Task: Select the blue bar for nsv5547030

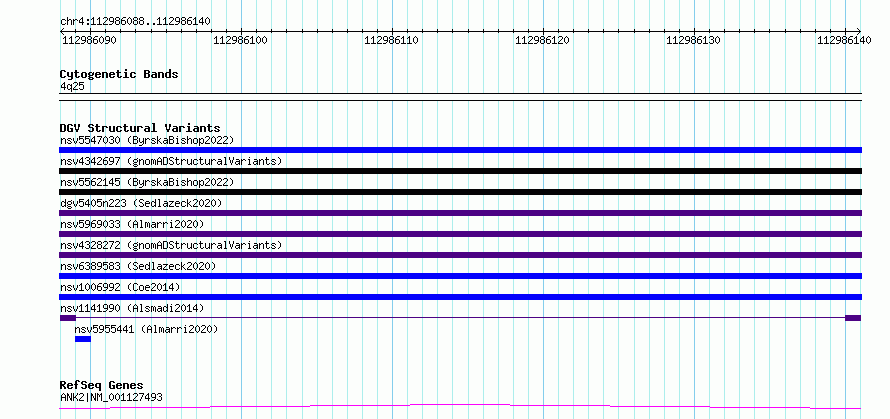Action: click(x=460, y=150)
